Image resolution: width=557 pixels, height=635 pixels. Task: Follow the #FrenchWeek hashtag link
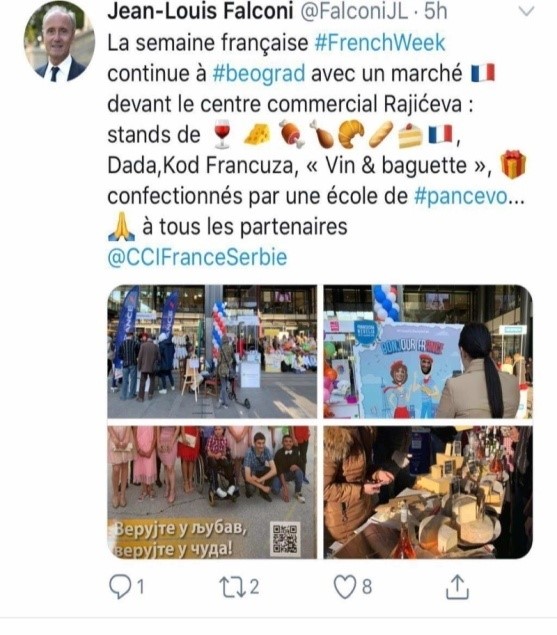click(x=380, y=43)
